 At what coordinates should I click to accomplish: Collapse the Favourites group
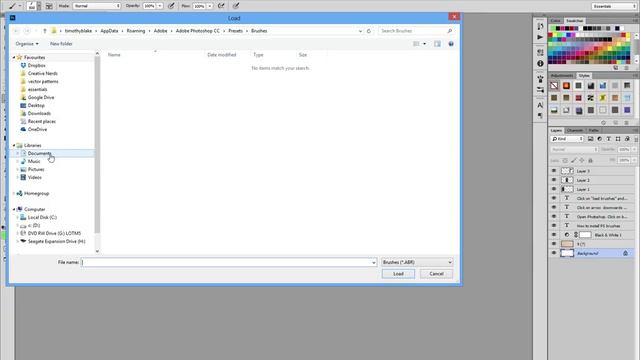(x=14, y=58)
